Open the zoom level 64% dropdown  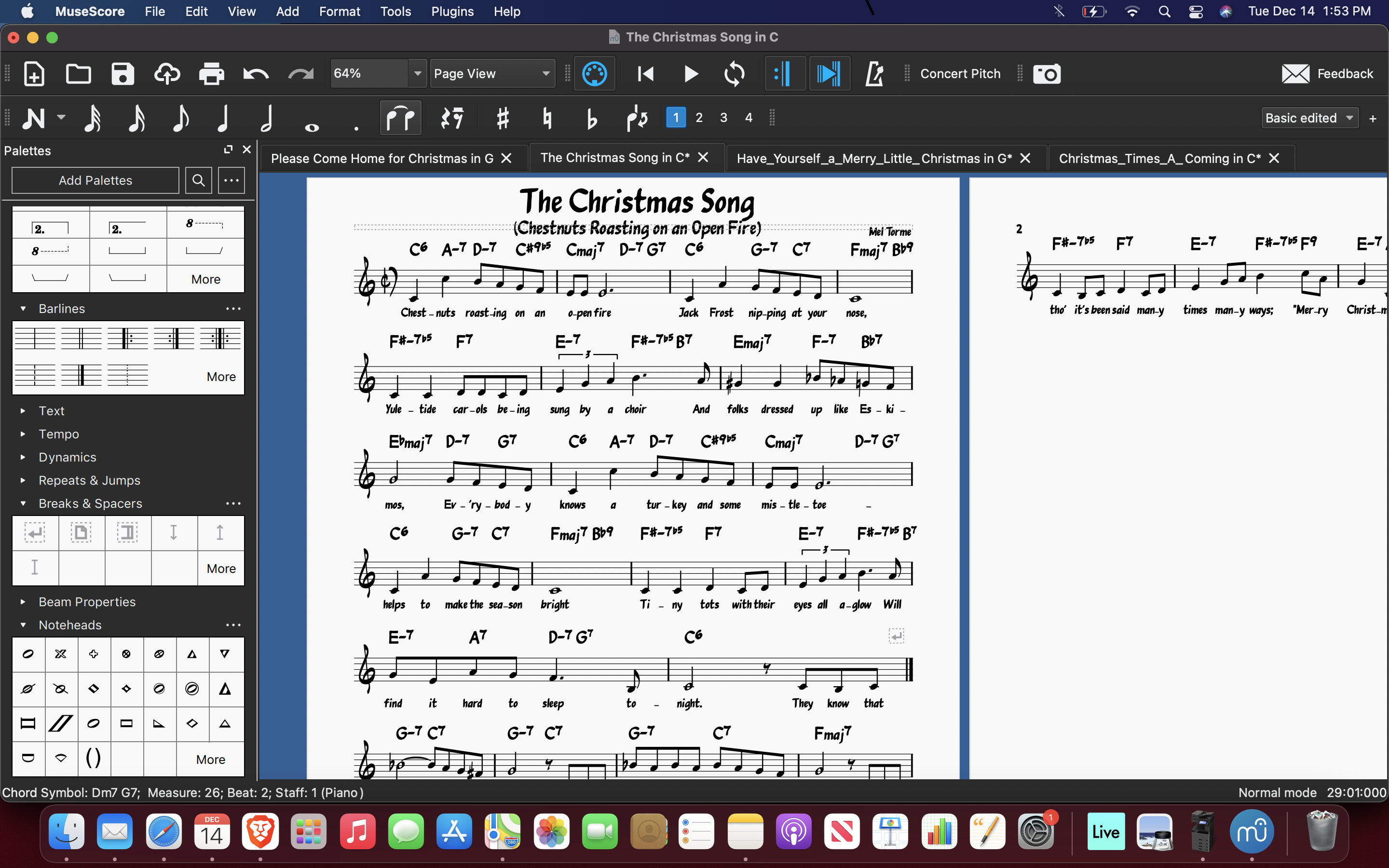[418, 73]
